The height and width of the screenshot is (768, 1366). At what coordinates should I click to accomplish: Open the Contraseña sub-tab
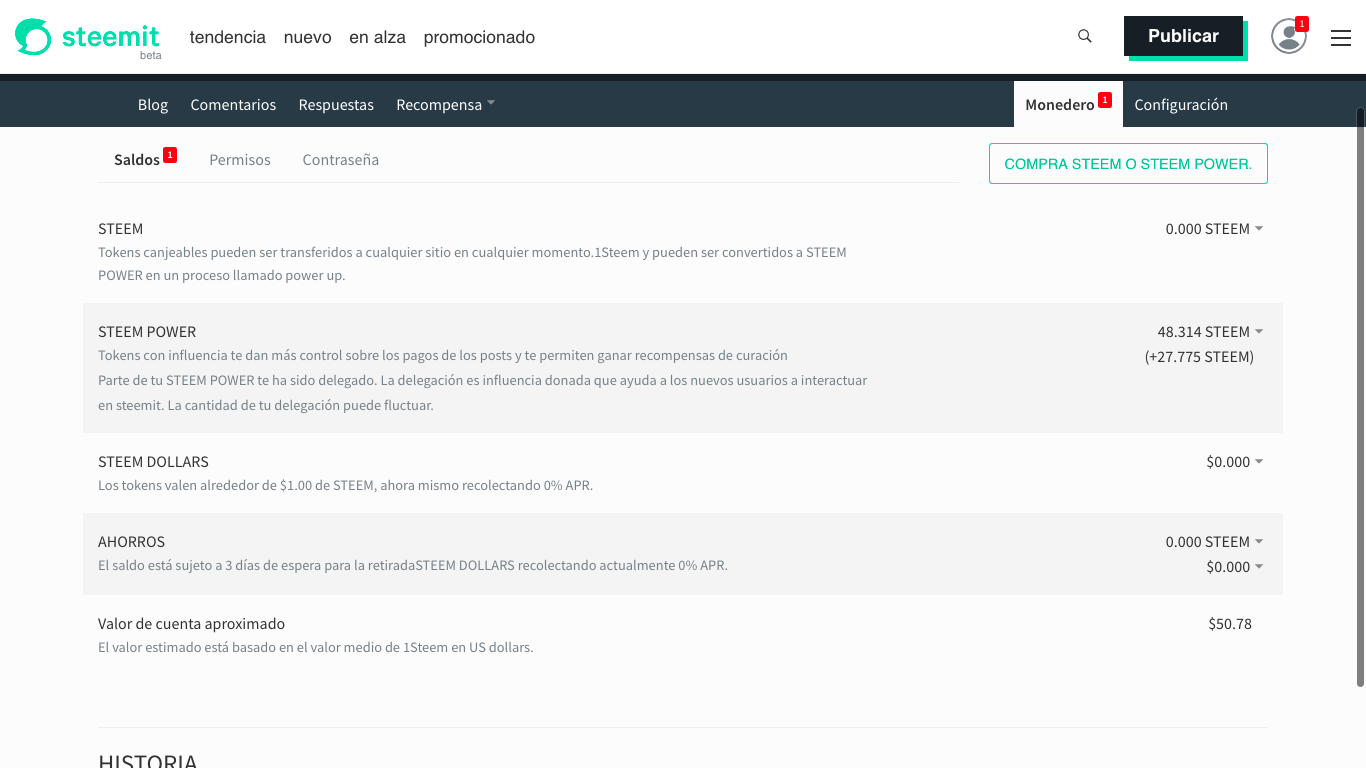coord(341,159)
